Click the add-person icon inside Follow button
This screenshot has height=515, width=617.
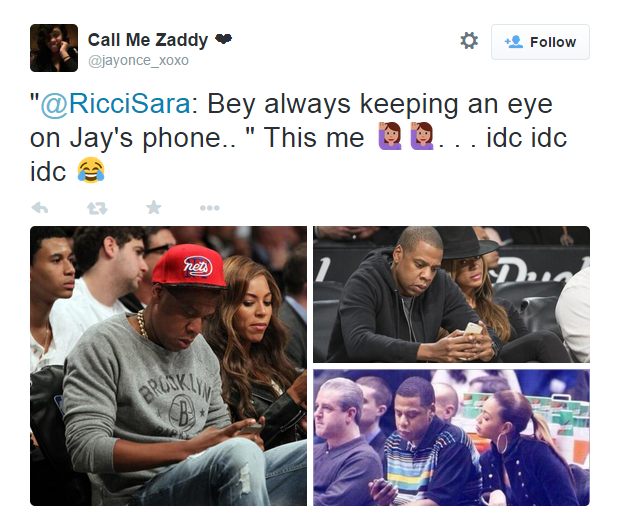pos(514,42)
